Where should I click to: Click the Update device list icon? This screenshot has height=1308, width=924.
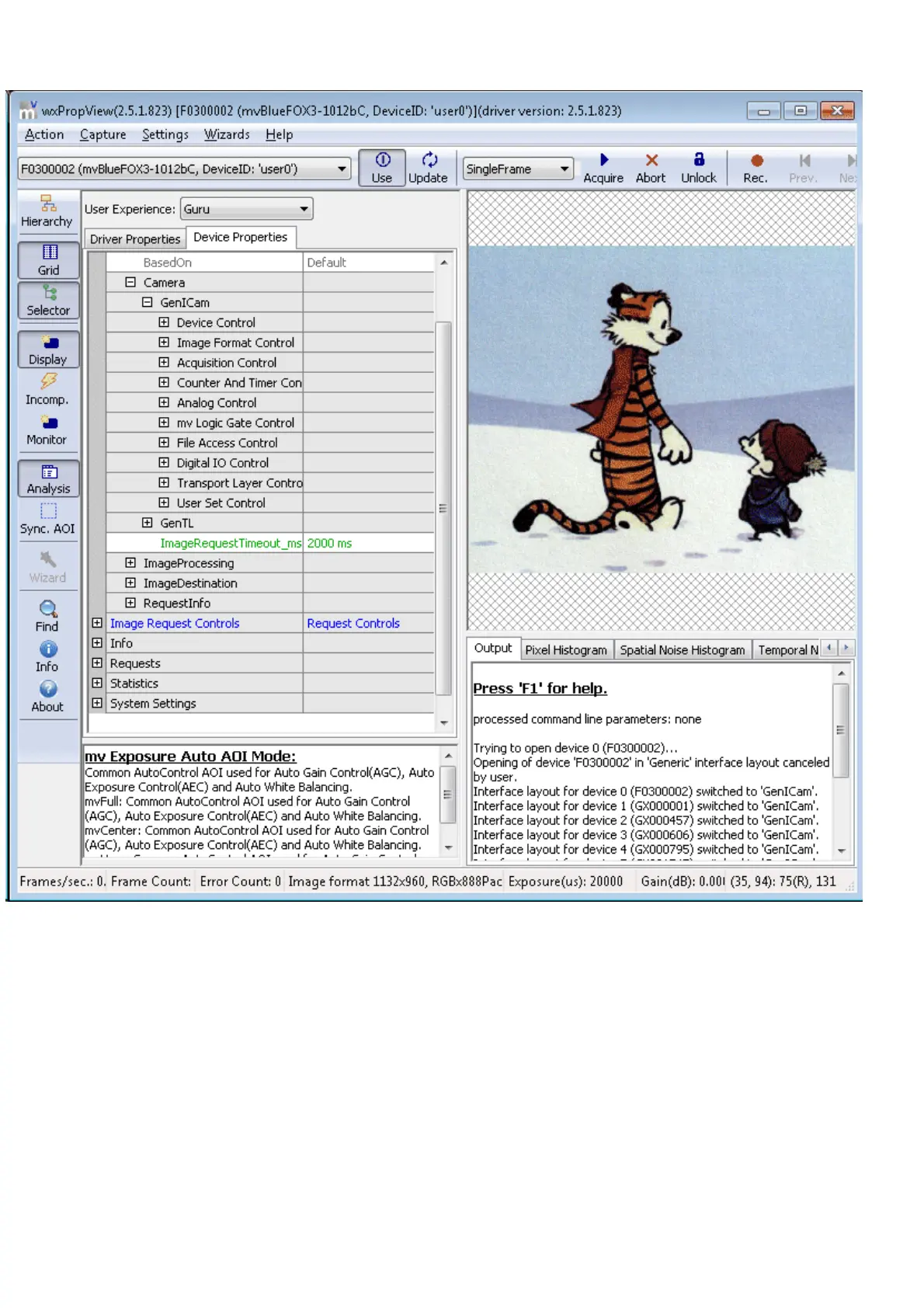(429, 168)
